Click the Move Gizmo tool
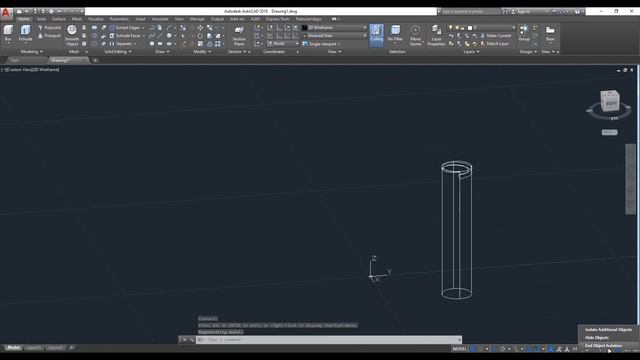This screenshot has width=640, height=360. [416, 35]
